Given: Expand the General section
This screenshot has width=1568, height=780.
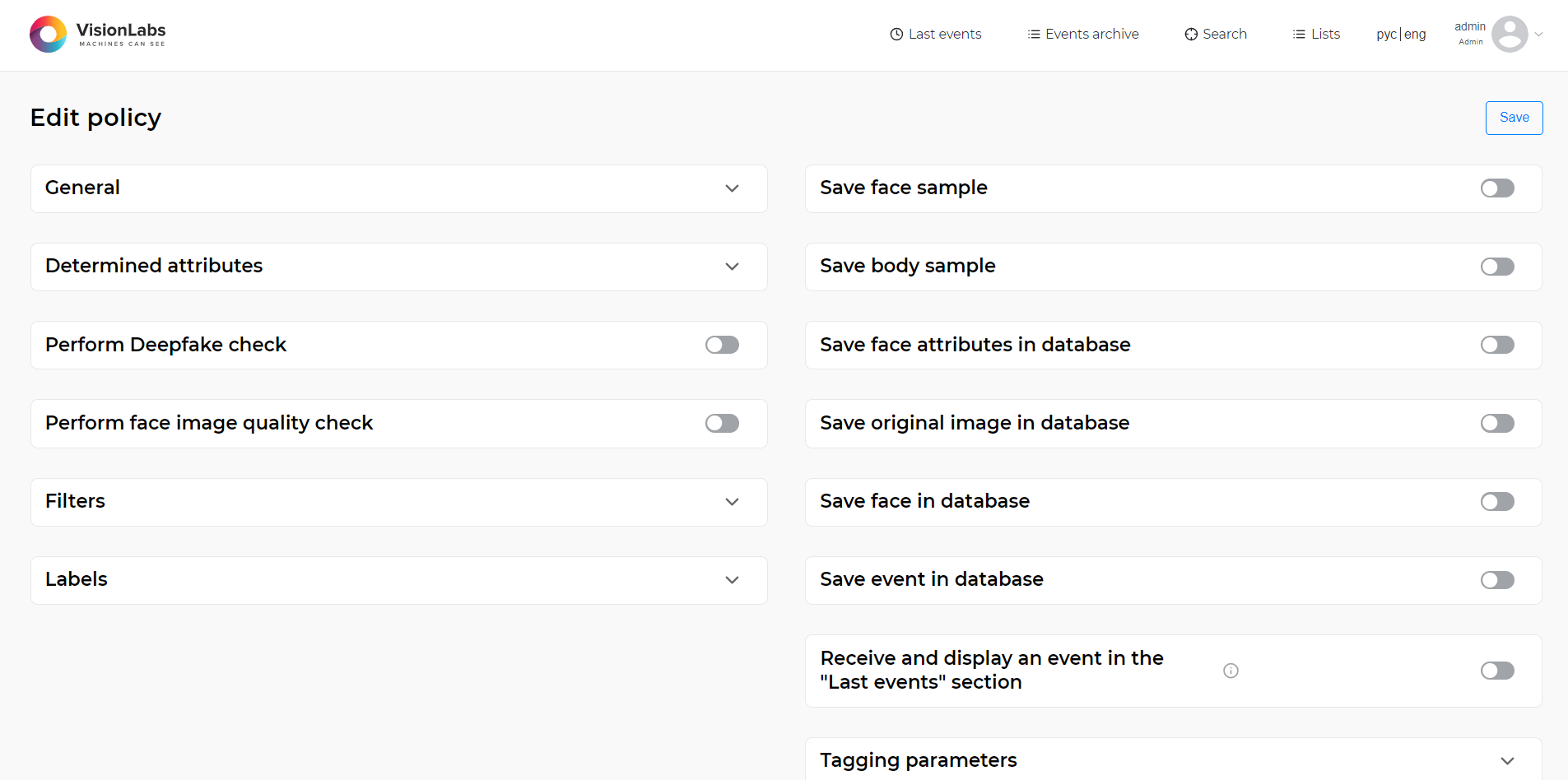Looking at the screenshot, I should tap(732, 188).
